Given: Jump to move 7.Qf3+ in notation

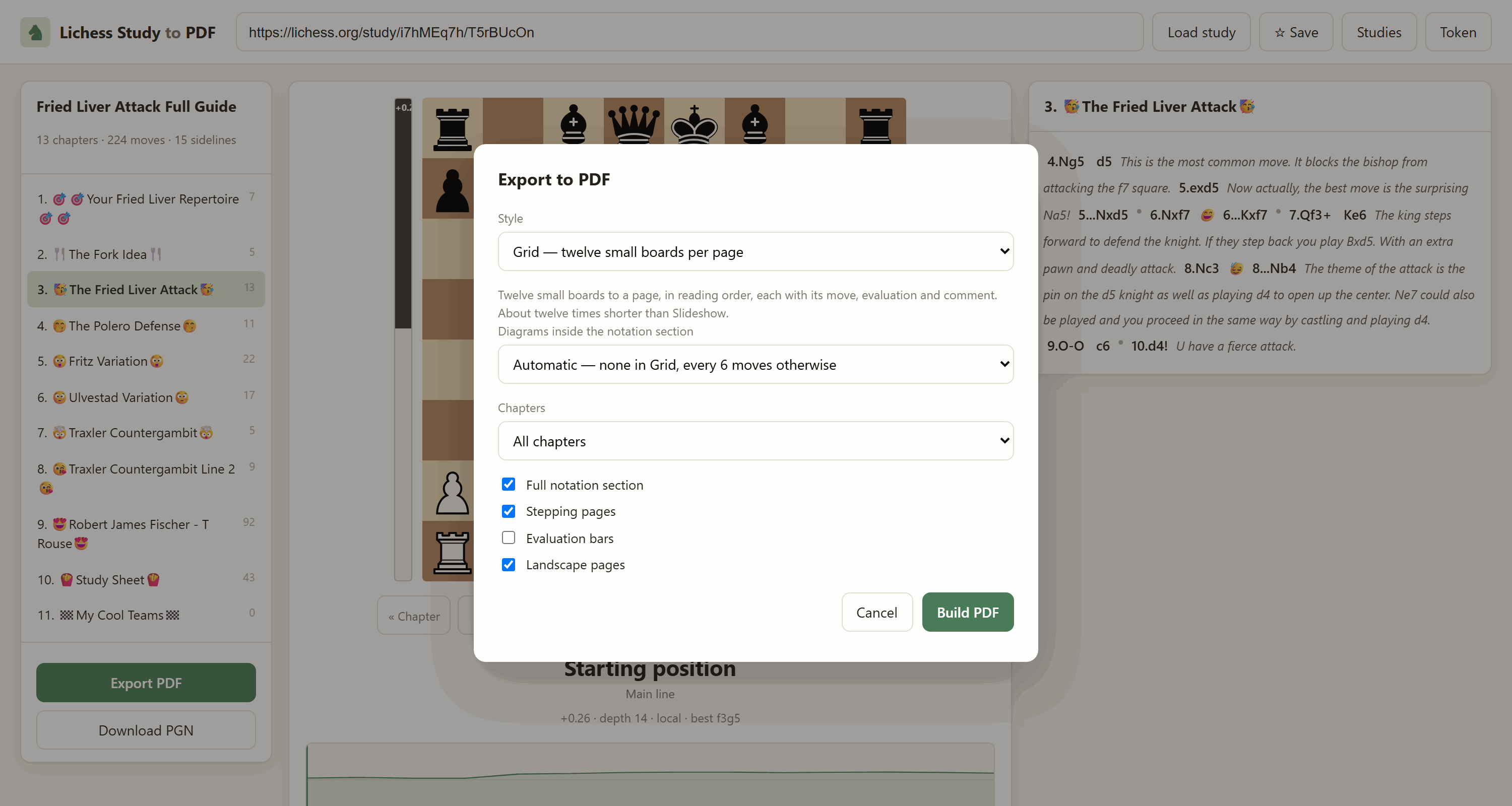Looking at the screenshot, I should coord(1309,215).
